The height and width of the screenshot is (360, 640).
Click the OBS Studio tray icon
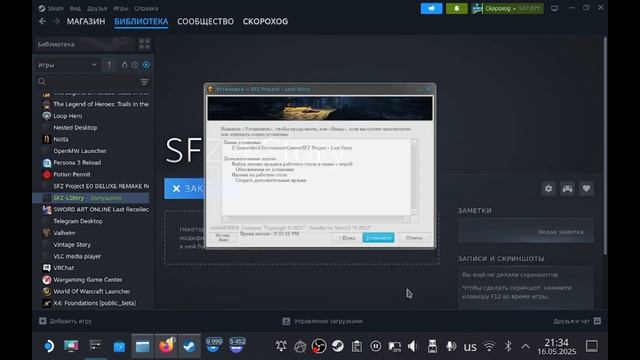tap(319, 347)
